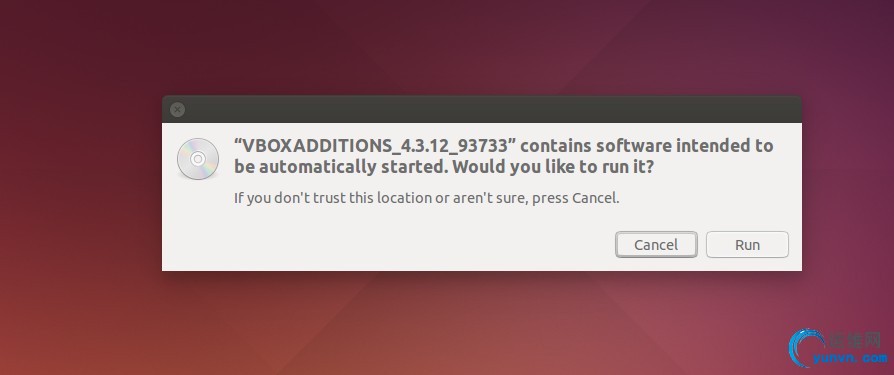Click the Chinese watermark characters beside the logo

854,341
